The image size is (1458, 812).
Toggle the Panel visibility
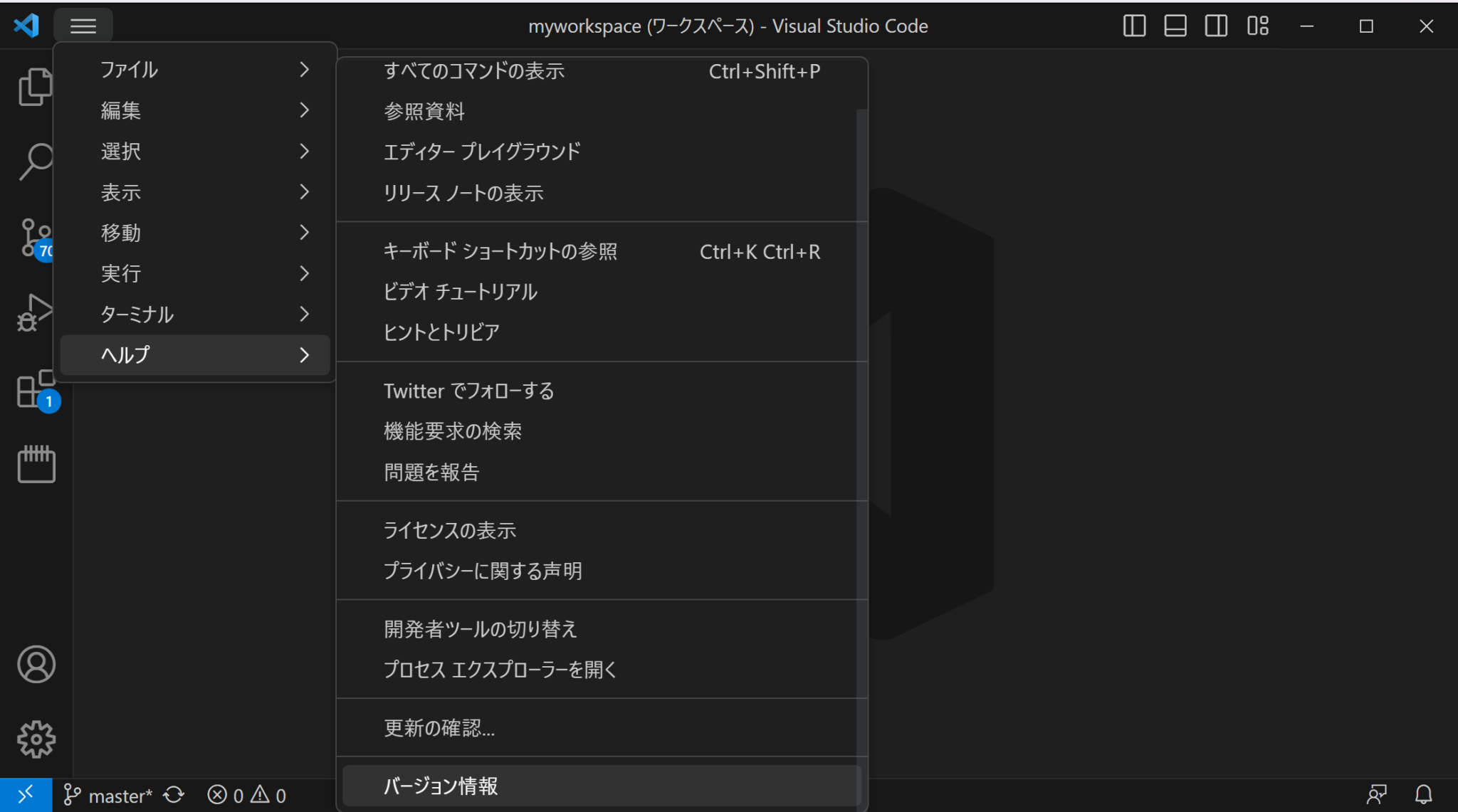pos(1175,26)
